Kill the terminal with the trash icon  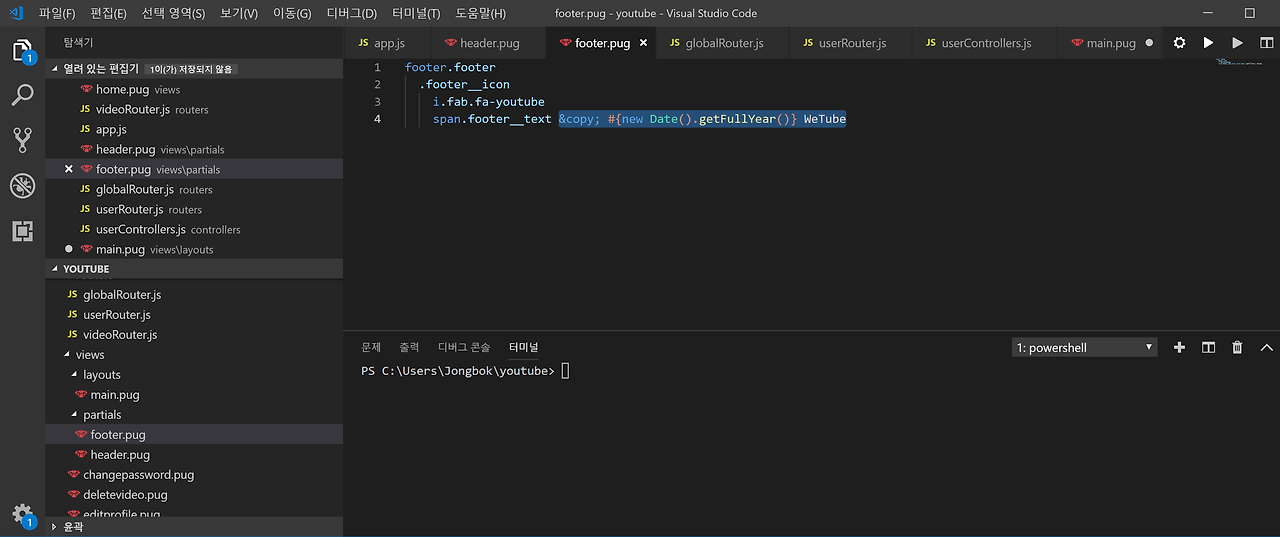point(1237,347)
